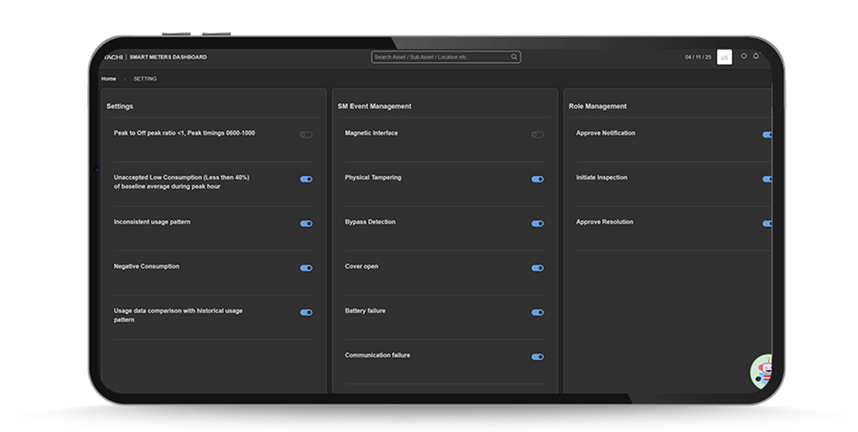Click the US user avatar box
Screen dimensions: 858x432
tap(724, 57)
